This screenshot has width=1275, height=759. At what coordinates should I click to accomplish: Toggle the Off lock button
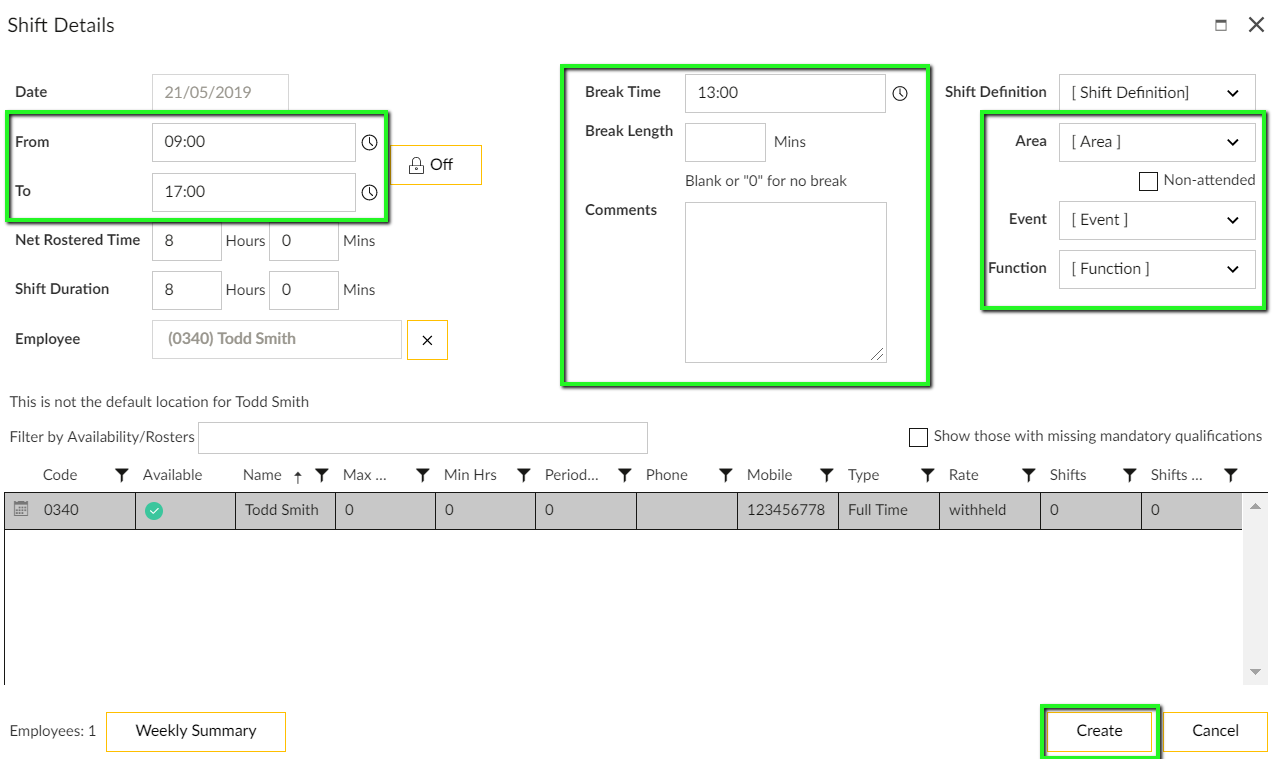(435, 165)
